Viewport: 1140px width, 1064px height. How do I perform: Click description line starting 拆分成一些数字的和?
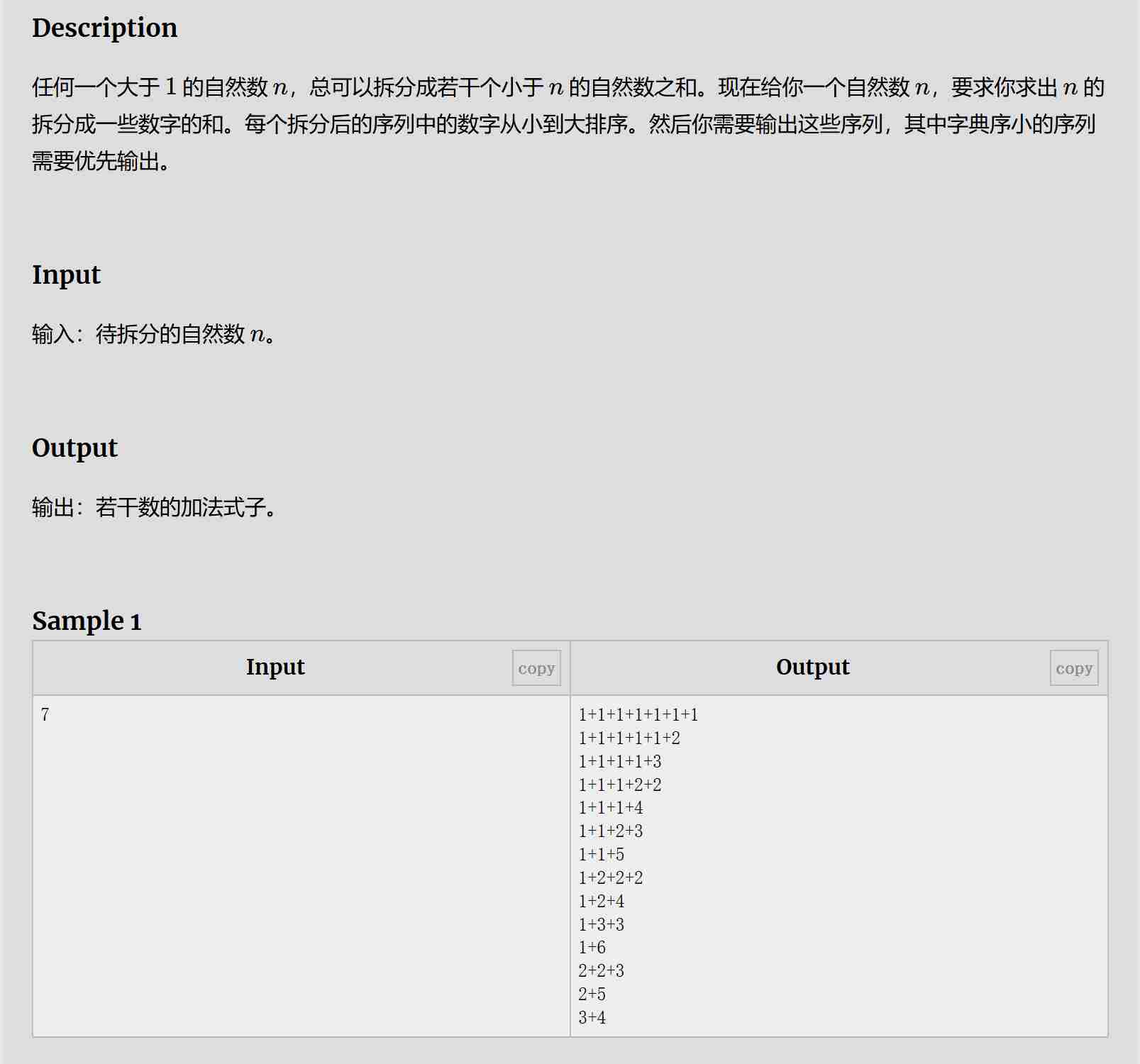pyautogui.click(x=564, y=125)
